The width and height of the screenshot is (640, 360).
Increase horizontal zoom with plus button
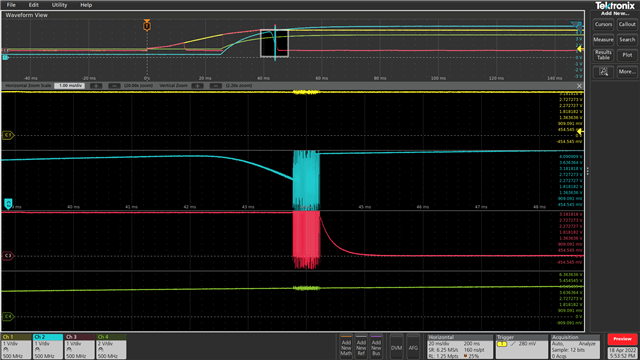[x=96, y=86]
